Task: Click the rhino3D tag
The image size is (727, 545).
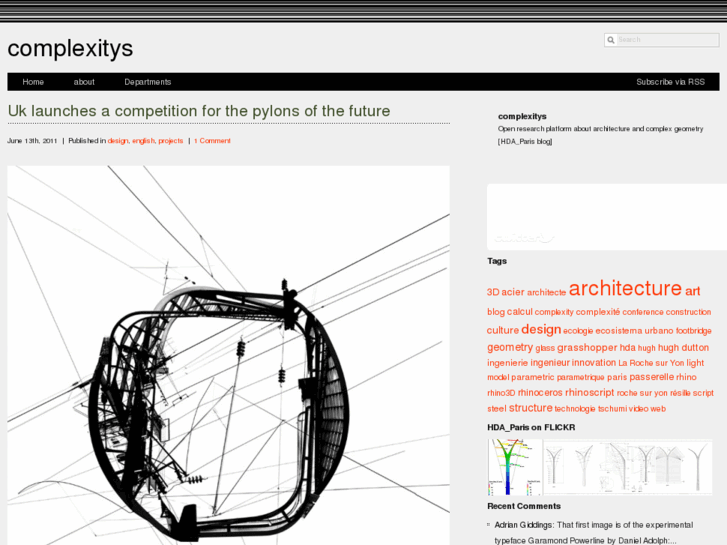Action: [x=501, y=393]
